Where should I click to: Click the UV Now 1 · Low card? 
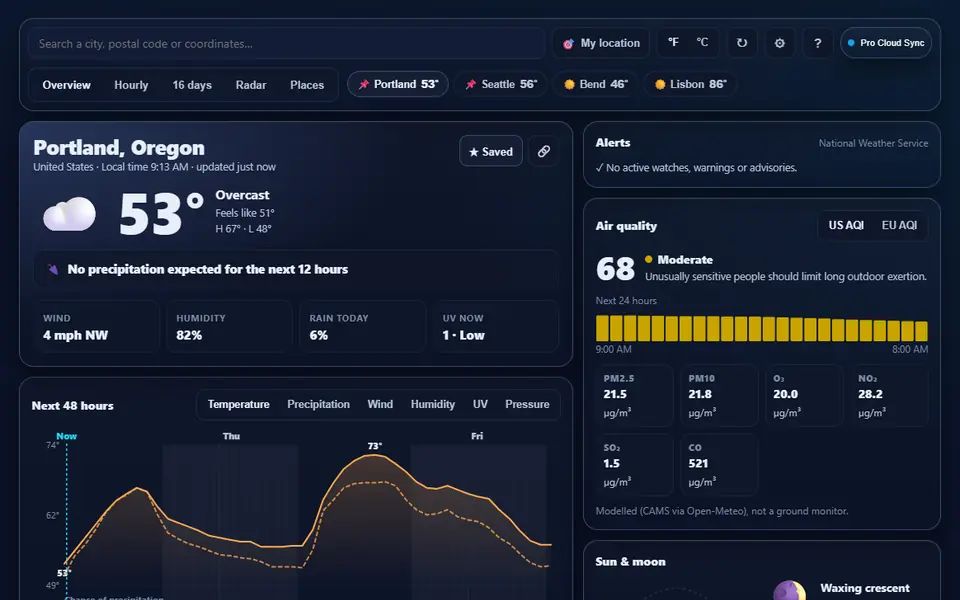[x=495, y=326]
